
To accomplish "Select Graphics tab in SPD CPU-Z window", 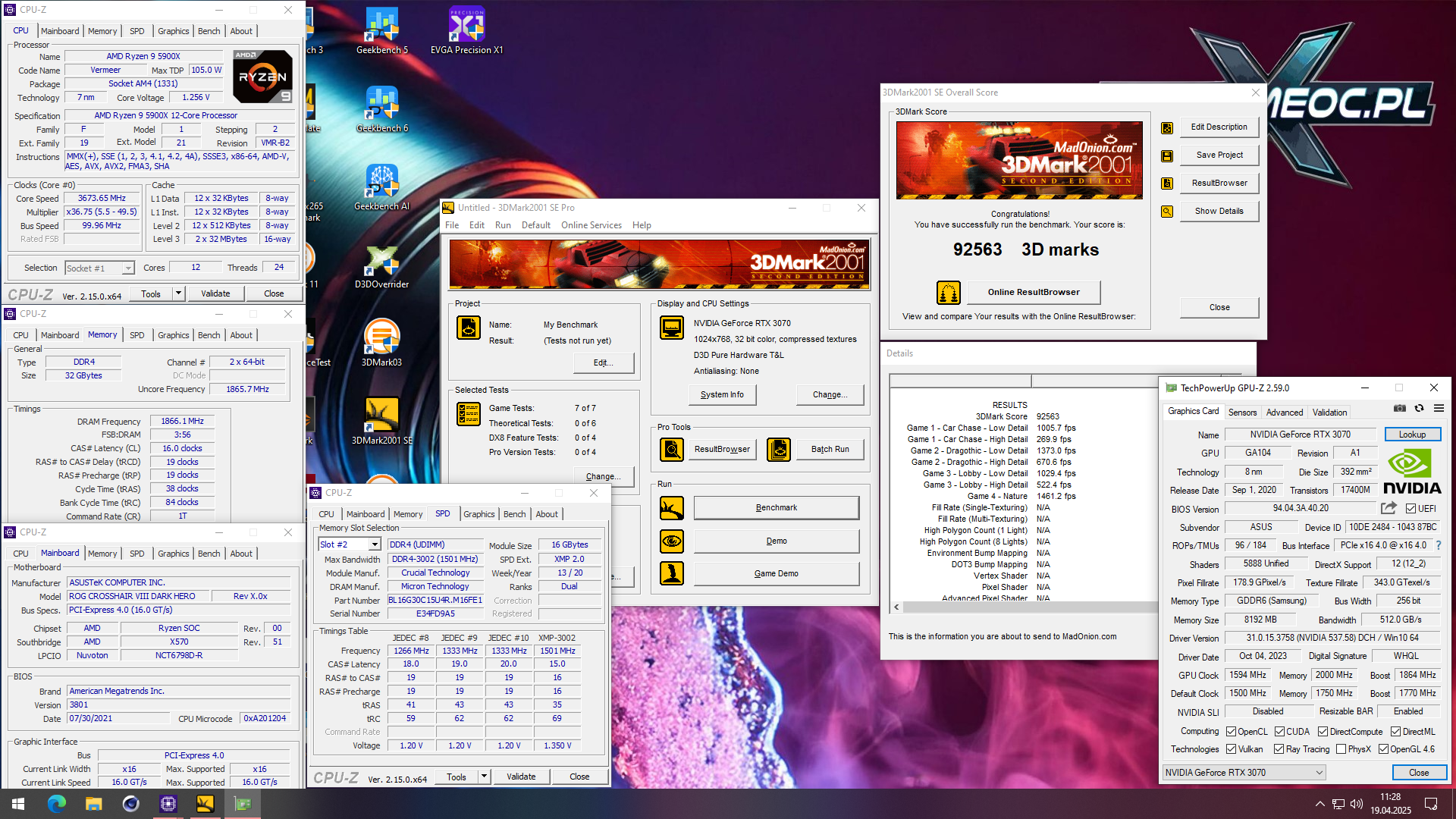I will tap(479, 514).
